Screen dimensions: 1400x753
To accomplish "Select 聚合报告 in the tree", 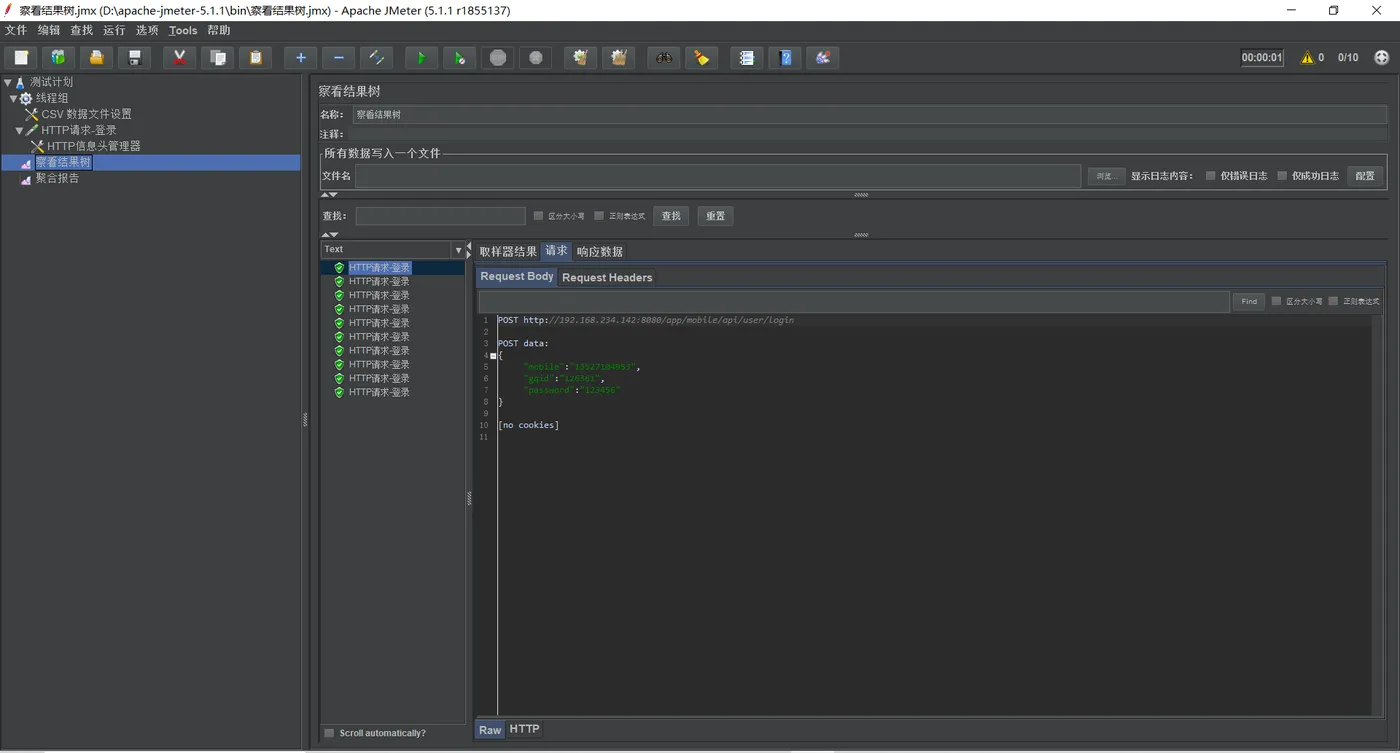I will point(57,179).
